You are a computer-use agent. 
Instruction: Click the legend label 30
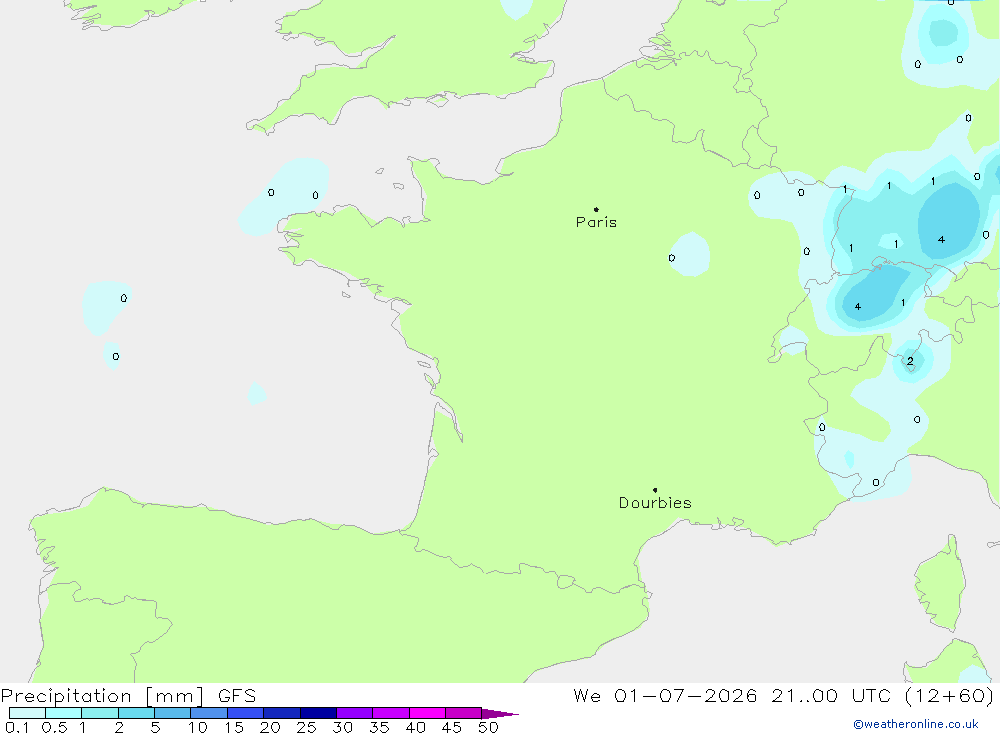(x=343, y=727)
